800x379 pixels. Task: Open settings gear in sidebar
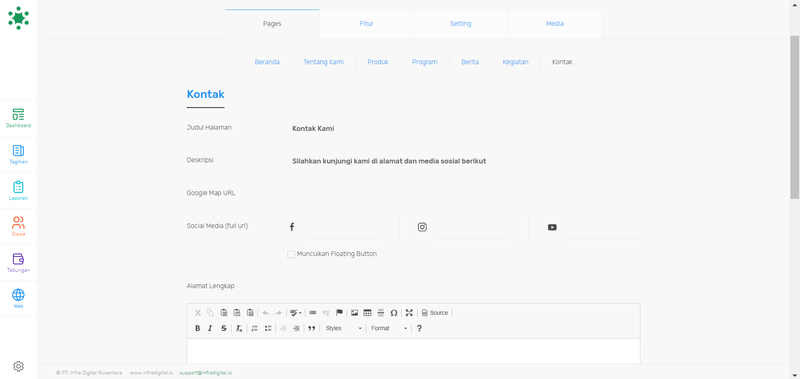(18, 366)
